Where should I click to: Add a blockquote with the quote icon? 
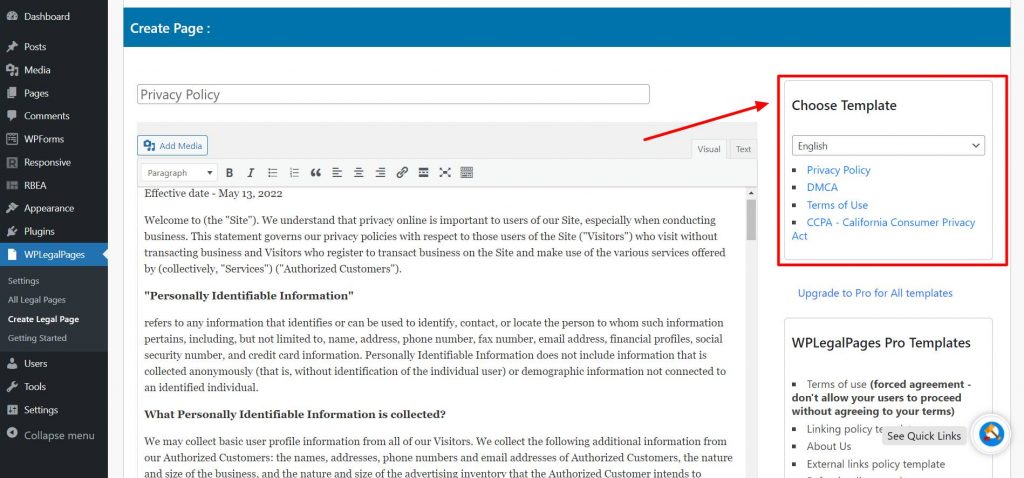tap(316, 173)
